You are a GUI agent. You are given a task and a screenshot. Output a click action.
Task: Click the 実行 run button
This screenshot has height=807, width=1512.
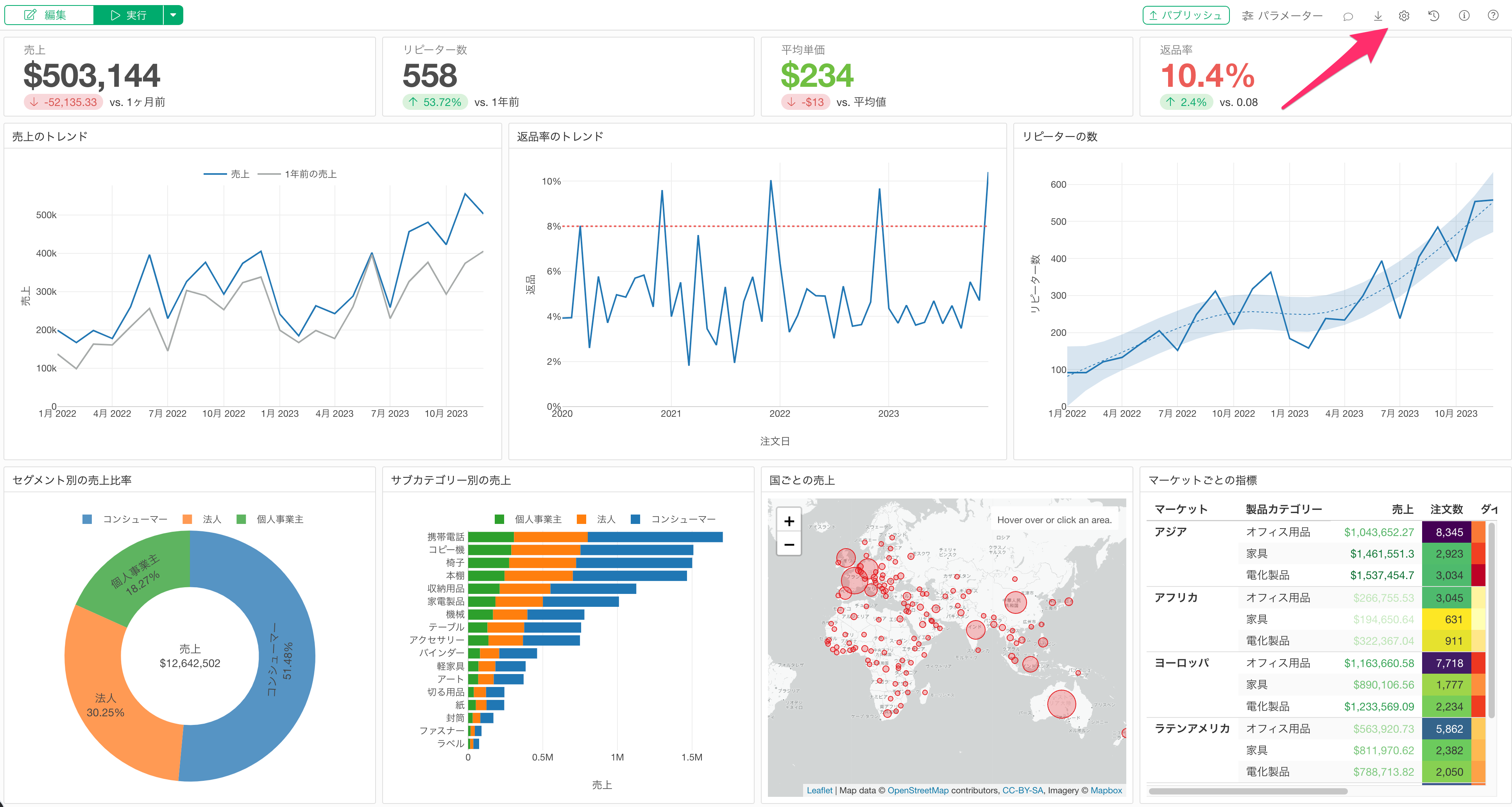click(x=129, y=15)
